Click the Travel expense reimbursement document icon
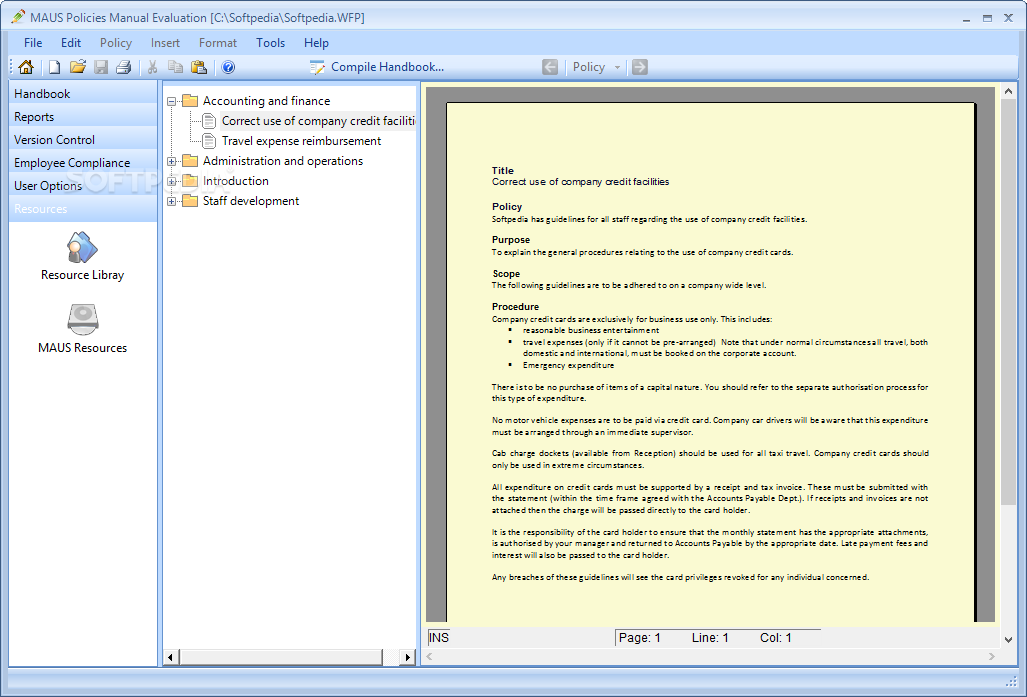The width and height of the screenshot is (1027, 697). (x=209, y=141)
